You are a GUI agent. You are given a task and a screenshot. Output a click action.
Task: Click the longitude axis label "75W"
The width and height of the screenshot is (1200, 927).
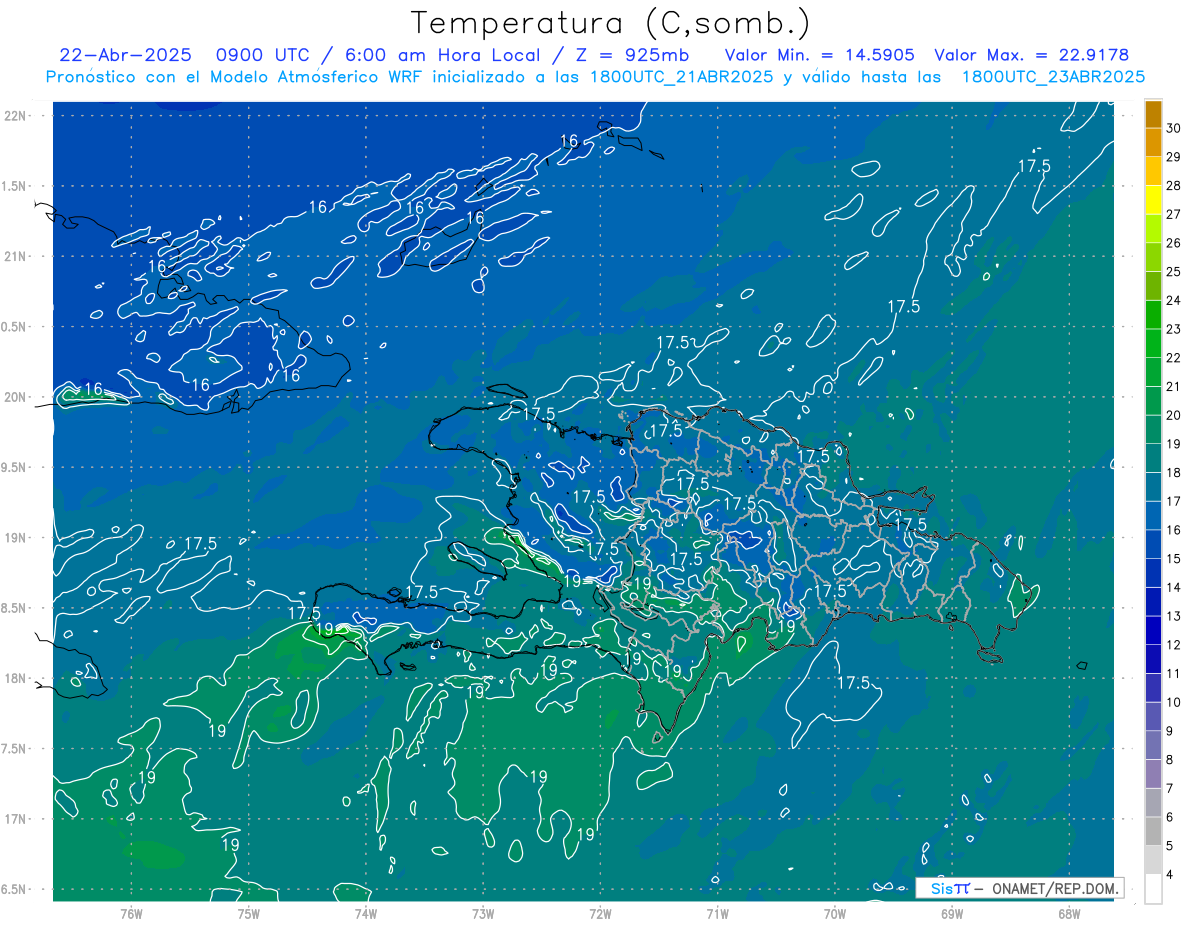[248, 913]
